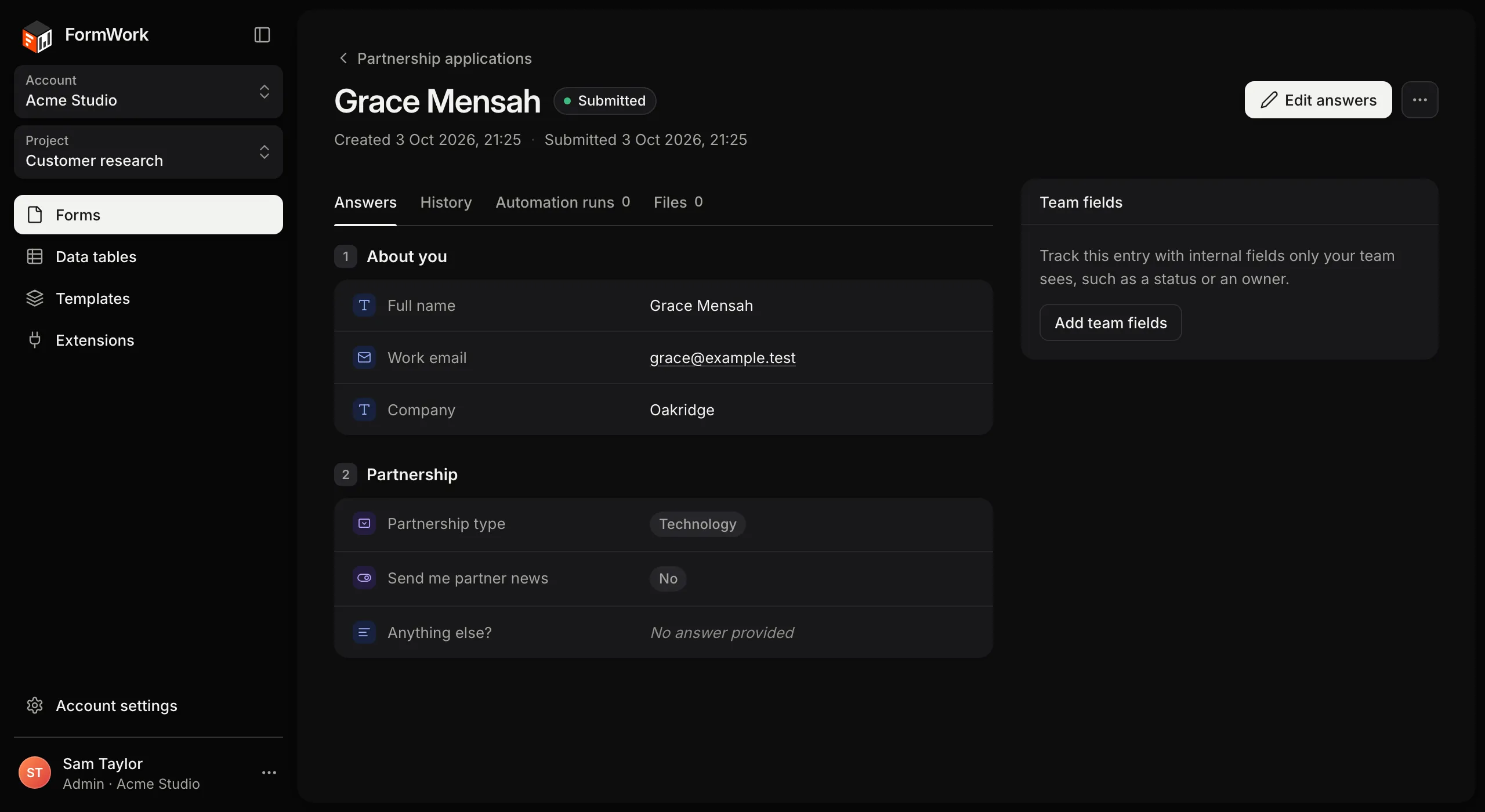Click the No answer chip
1485x812 pixels.
(668, 579)
